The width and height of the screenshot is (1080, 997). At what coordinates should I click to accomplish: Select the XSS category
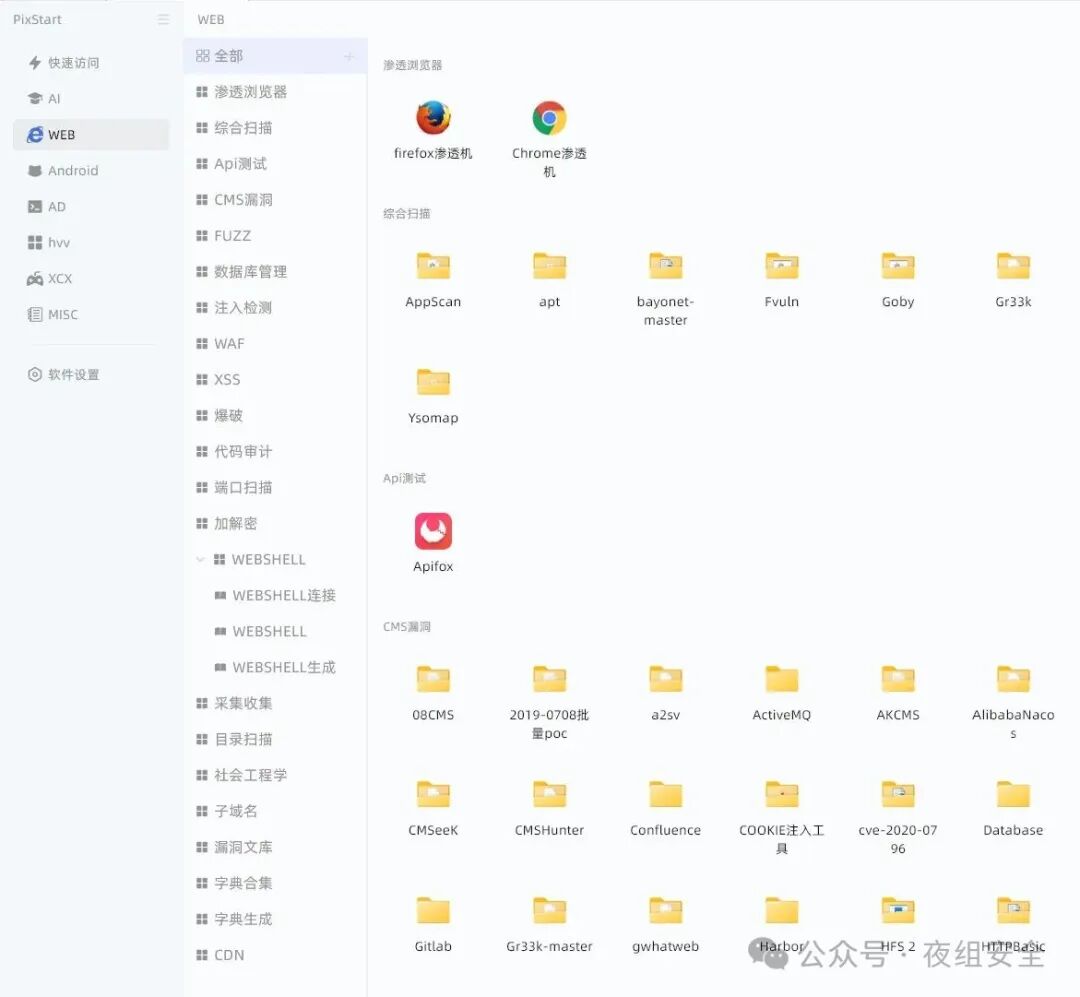[276, 380]
